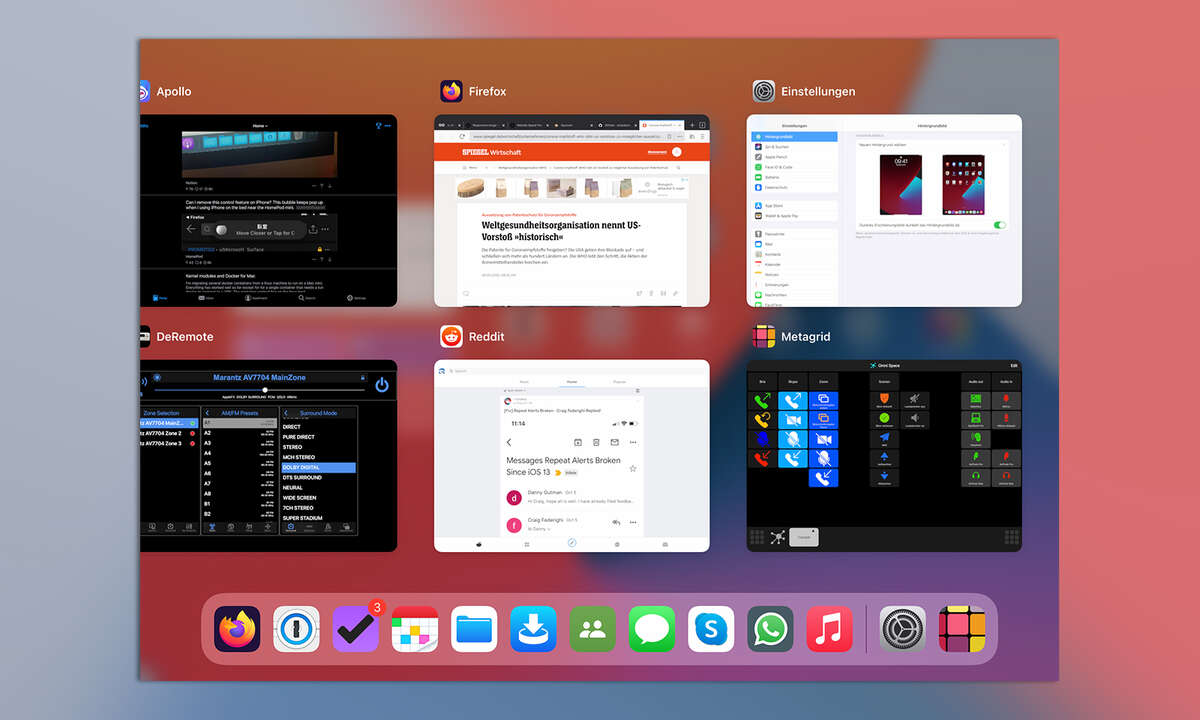Tap the green phone button in the Metagrid card

tap(762, 401)
